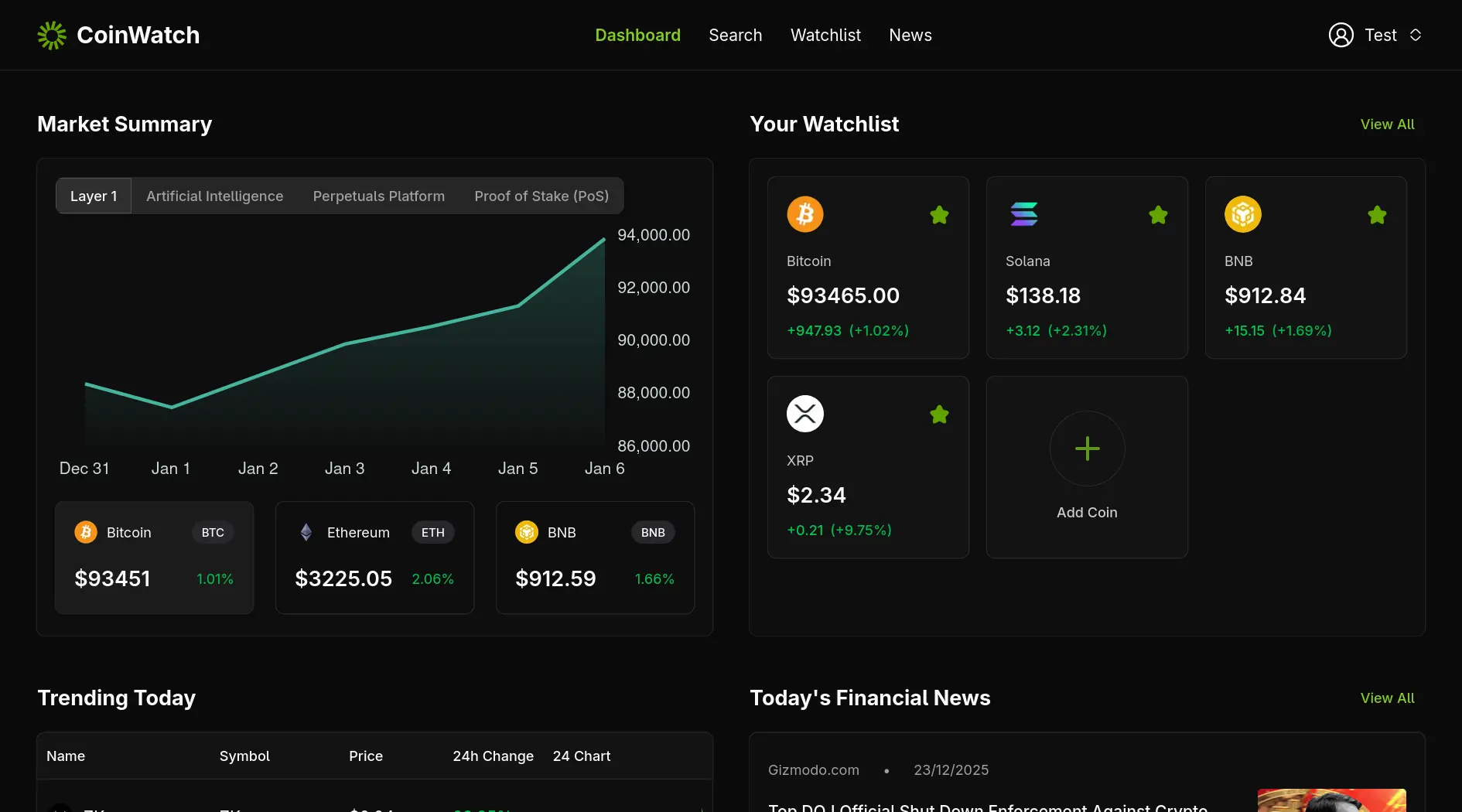Click the user profile avatar icon
Screen dimensions: 1462x812
pyautogui.click(x=1341, y=36)
